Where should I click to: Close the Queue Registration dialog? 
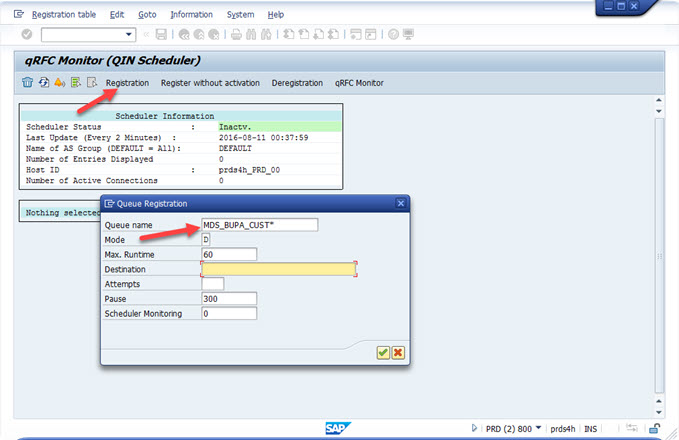(x=401, y=203)
